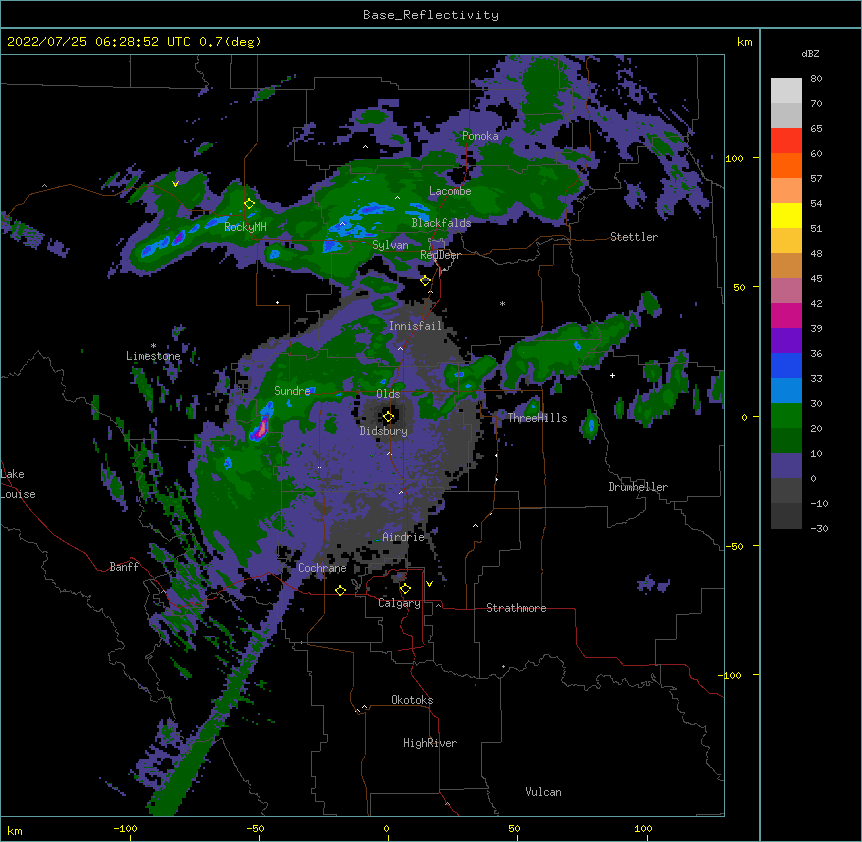Click the Strathmore city label
This screenshot has width=862, height=842.
pos(516,608)
